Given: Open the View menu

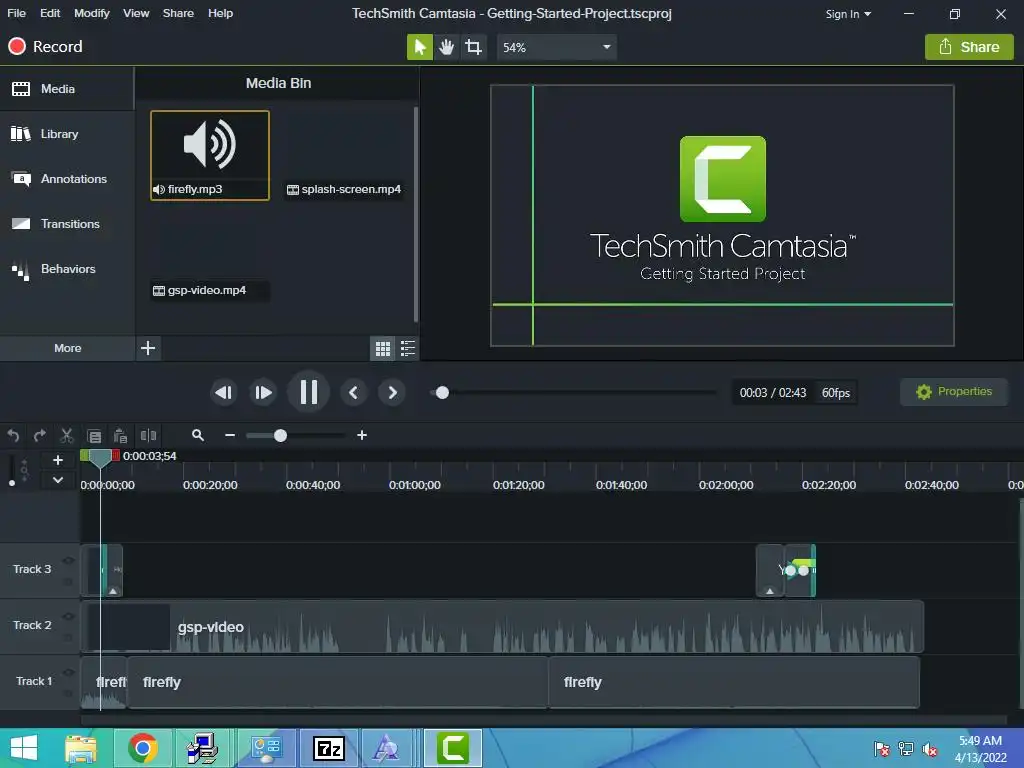Looking at the screenshot, I should click(136, 13).
